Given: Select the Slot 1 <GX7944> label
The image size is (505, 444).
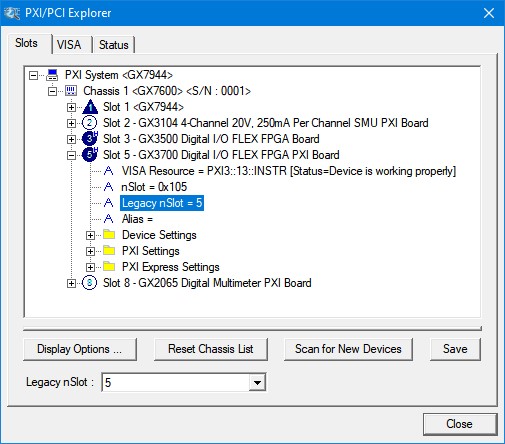Looking at the screenshot, I should (143, 107).
